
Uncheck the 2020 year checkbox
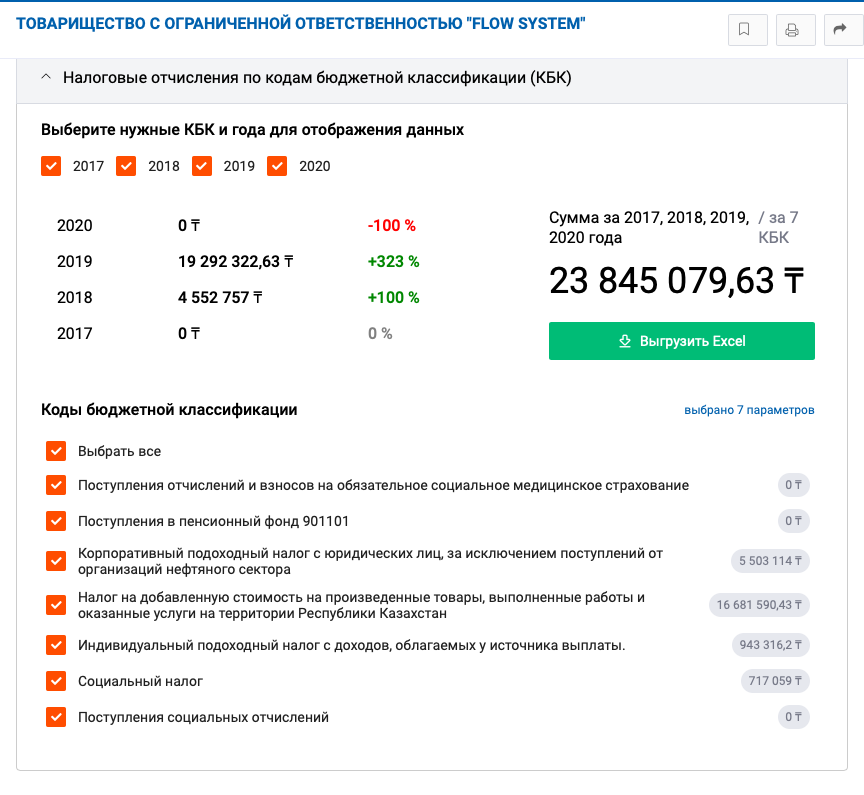pos(277,166)
